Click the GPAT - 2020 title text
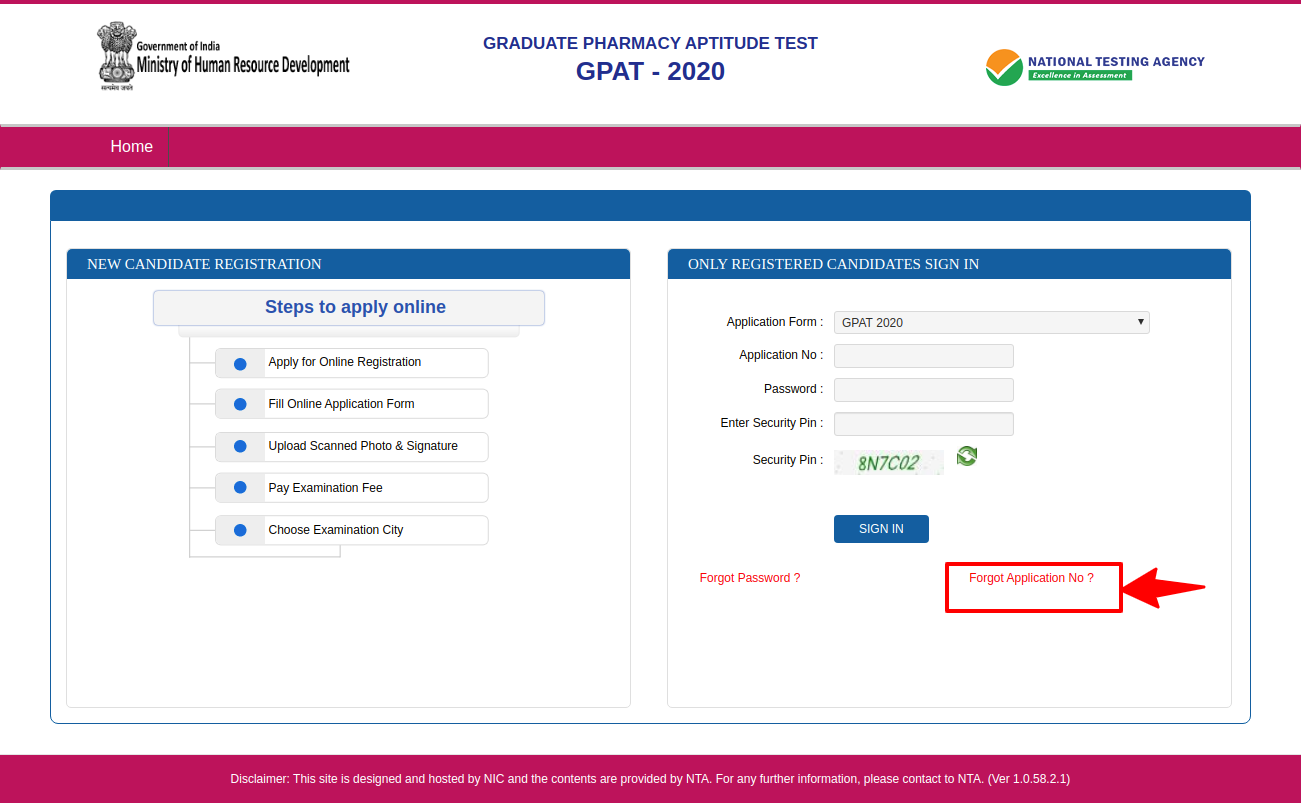Viewport: 1301px width, 803px height. pyautogui.click(x=650, y=72)
